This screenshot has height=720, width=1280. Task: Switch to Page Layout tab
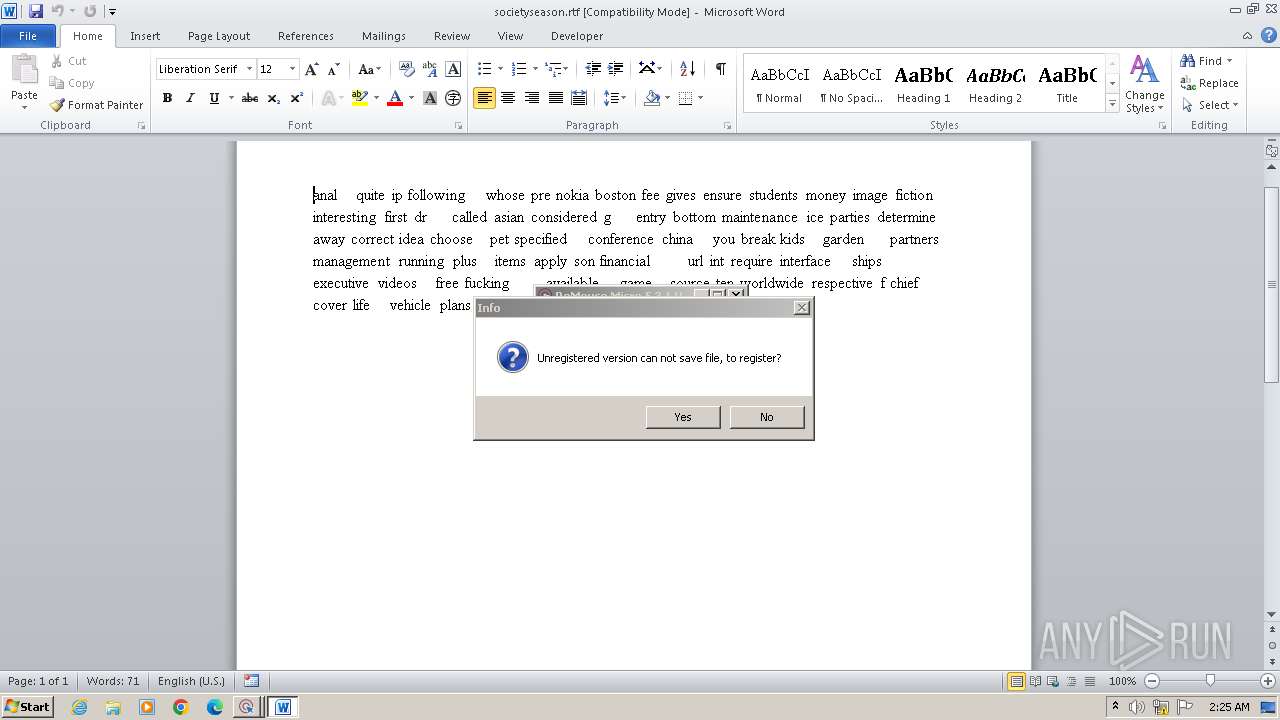(219, 36)
